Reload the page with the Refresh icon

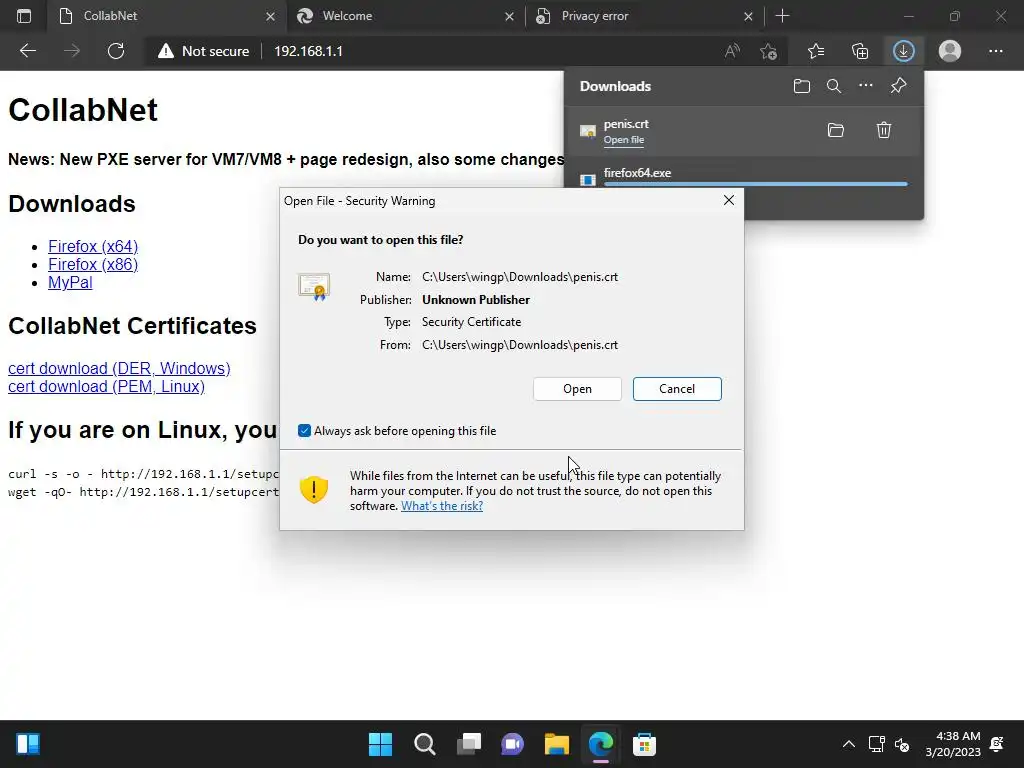point(116,51)
